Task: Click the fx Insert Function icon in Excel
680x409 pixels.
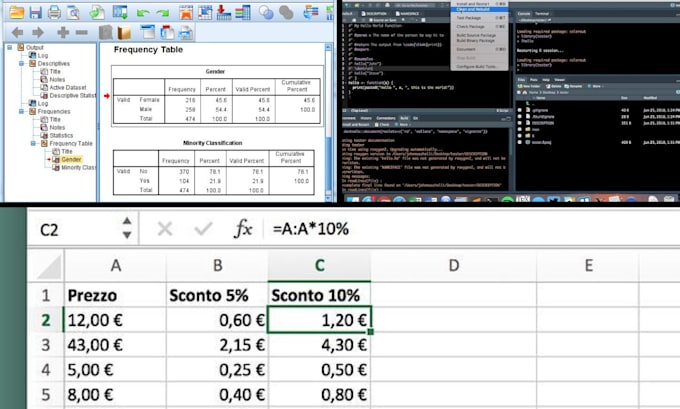Action: [243, 229]
